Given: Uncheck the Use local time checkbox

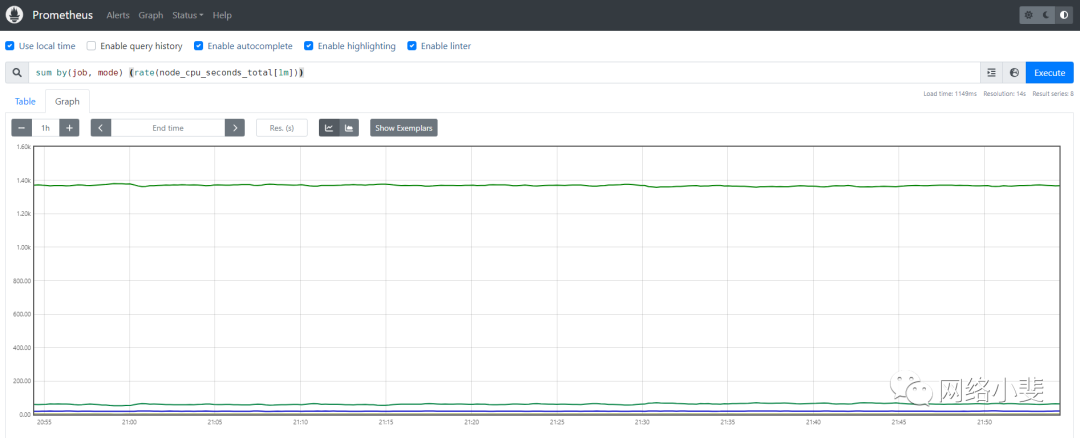Looking at the screenshot, I should pos(10,46).
